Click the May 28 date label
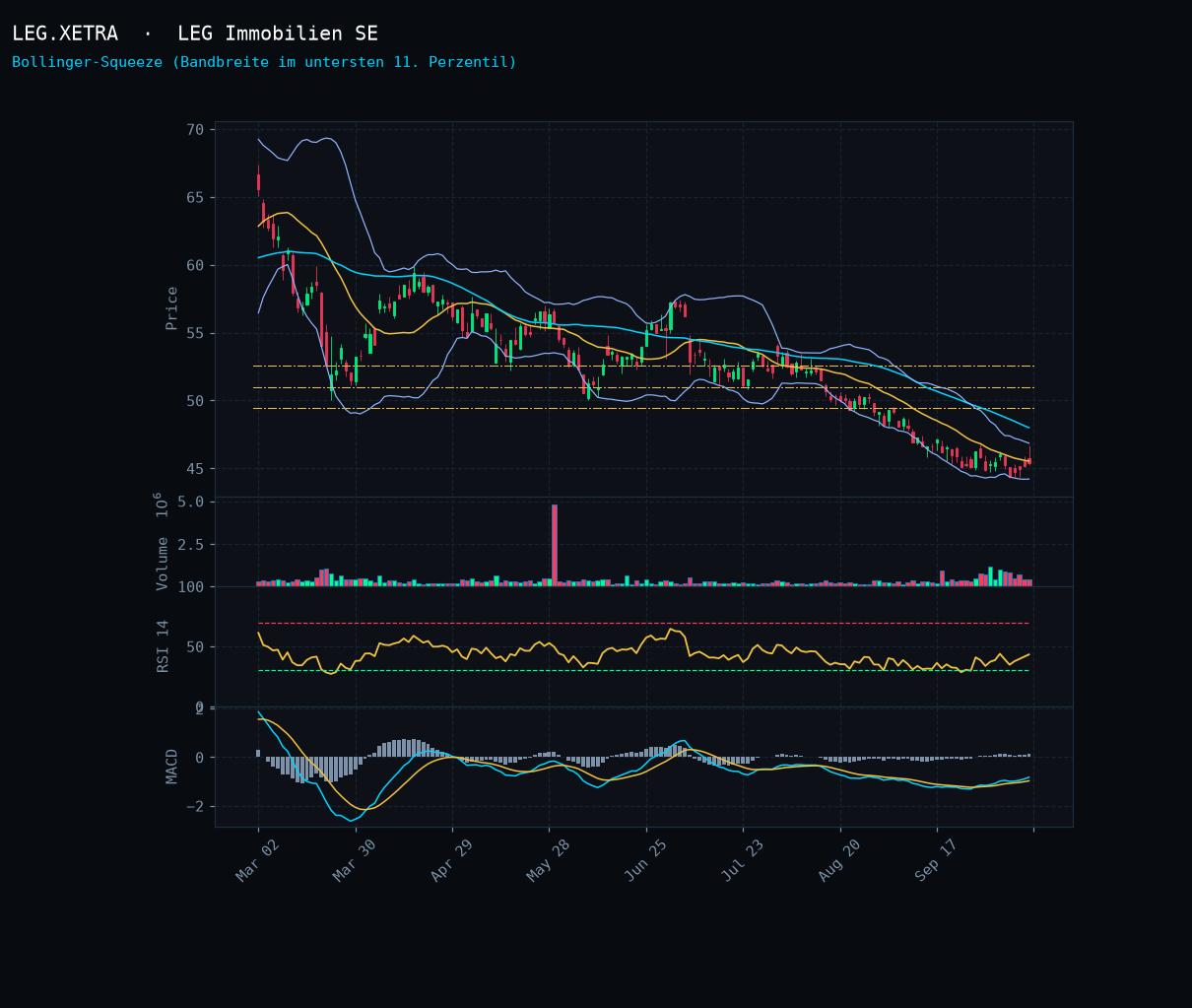Screen dimensions: 1192x1008 (x=549, y=860)
